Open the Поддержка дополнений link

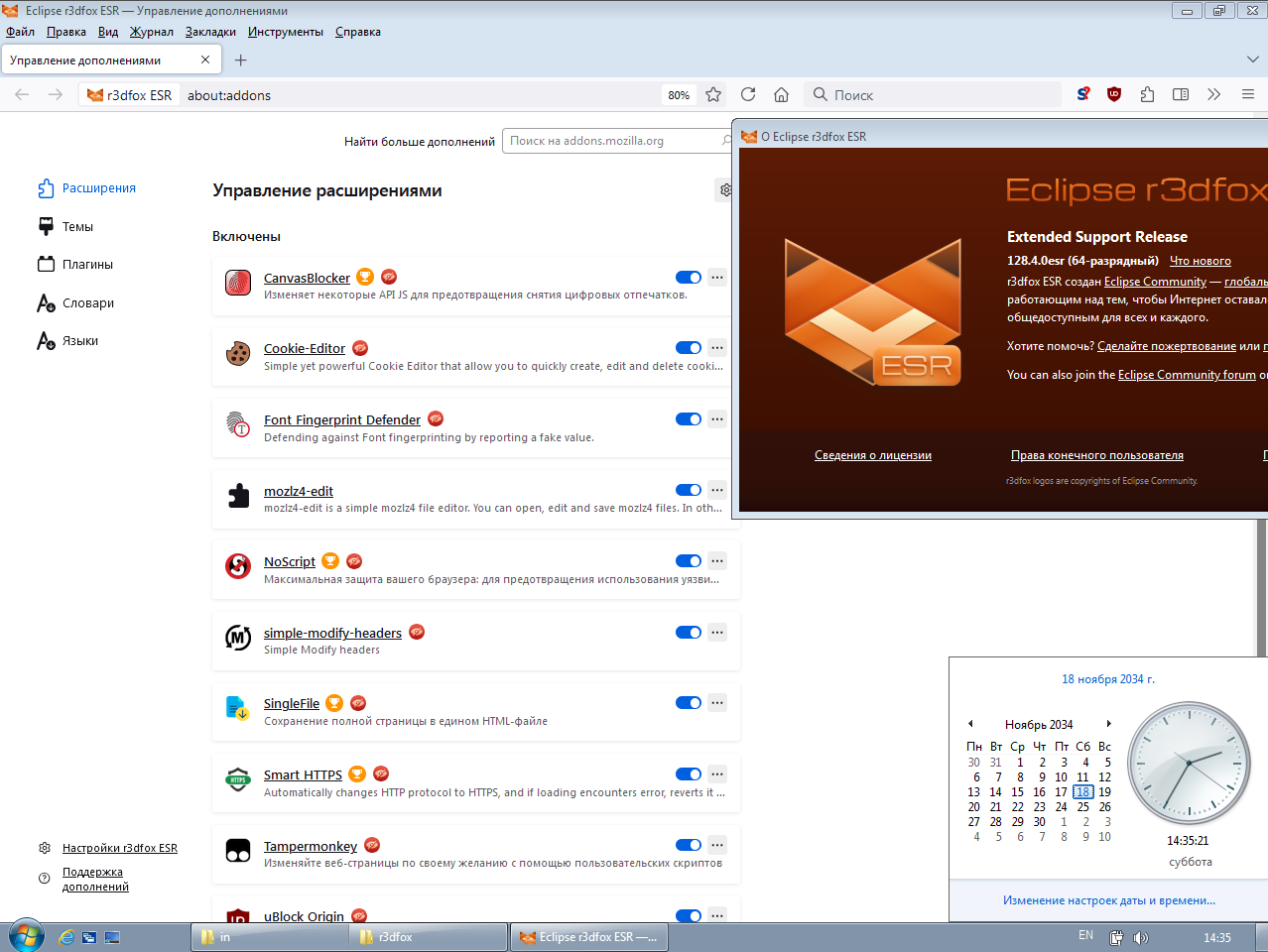(x=95, y=880)
